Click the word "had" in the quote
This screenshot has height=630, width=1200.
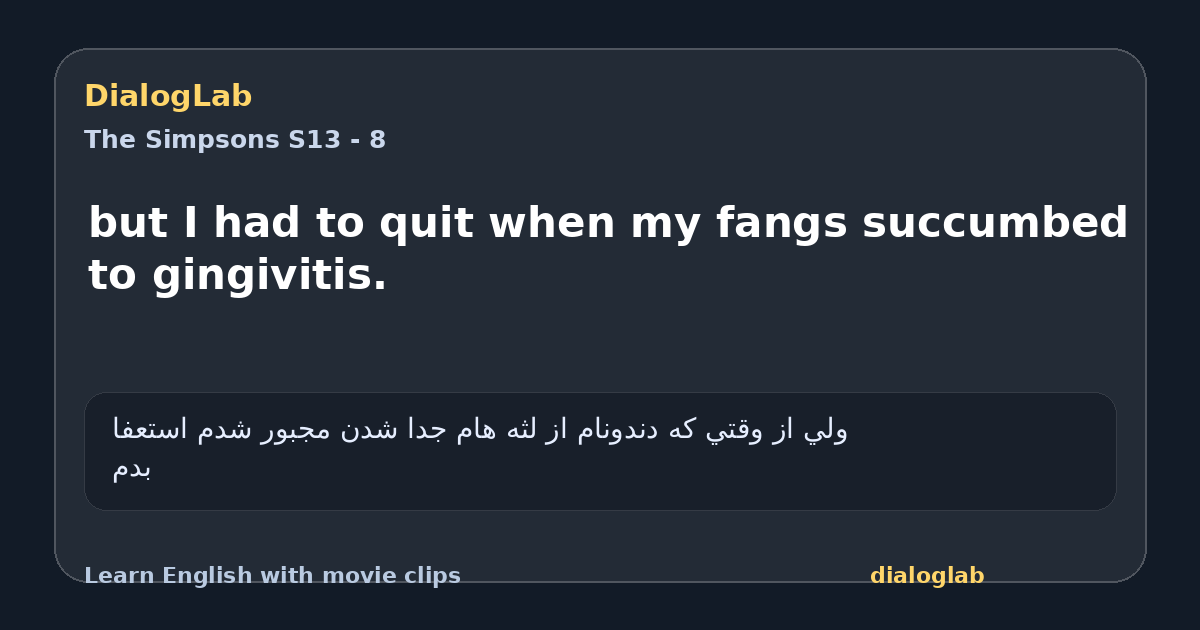tap(257, 223)
